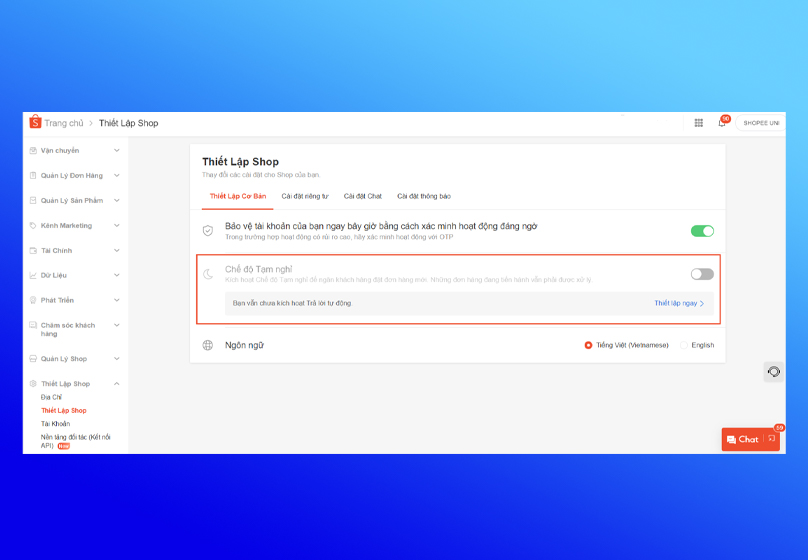The image size is (808, 560).
Task: Open the Cài đặt riêng tư tab
Action: 304,196
